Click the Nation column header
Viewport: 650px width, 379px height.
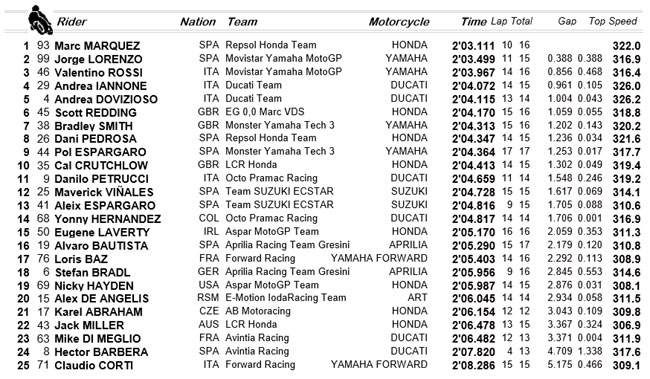pyautogui.click(x=198, y=22)
